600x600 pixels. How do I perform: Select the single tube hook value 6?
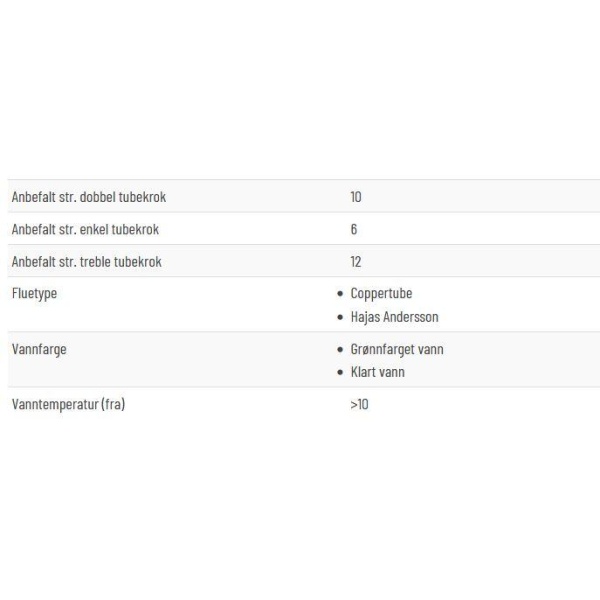pos(354,229)
